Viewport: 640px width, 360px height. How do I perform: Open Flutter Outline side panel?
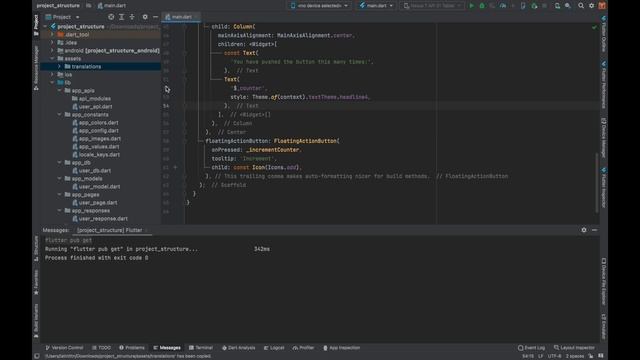click(x=603, y=34)
